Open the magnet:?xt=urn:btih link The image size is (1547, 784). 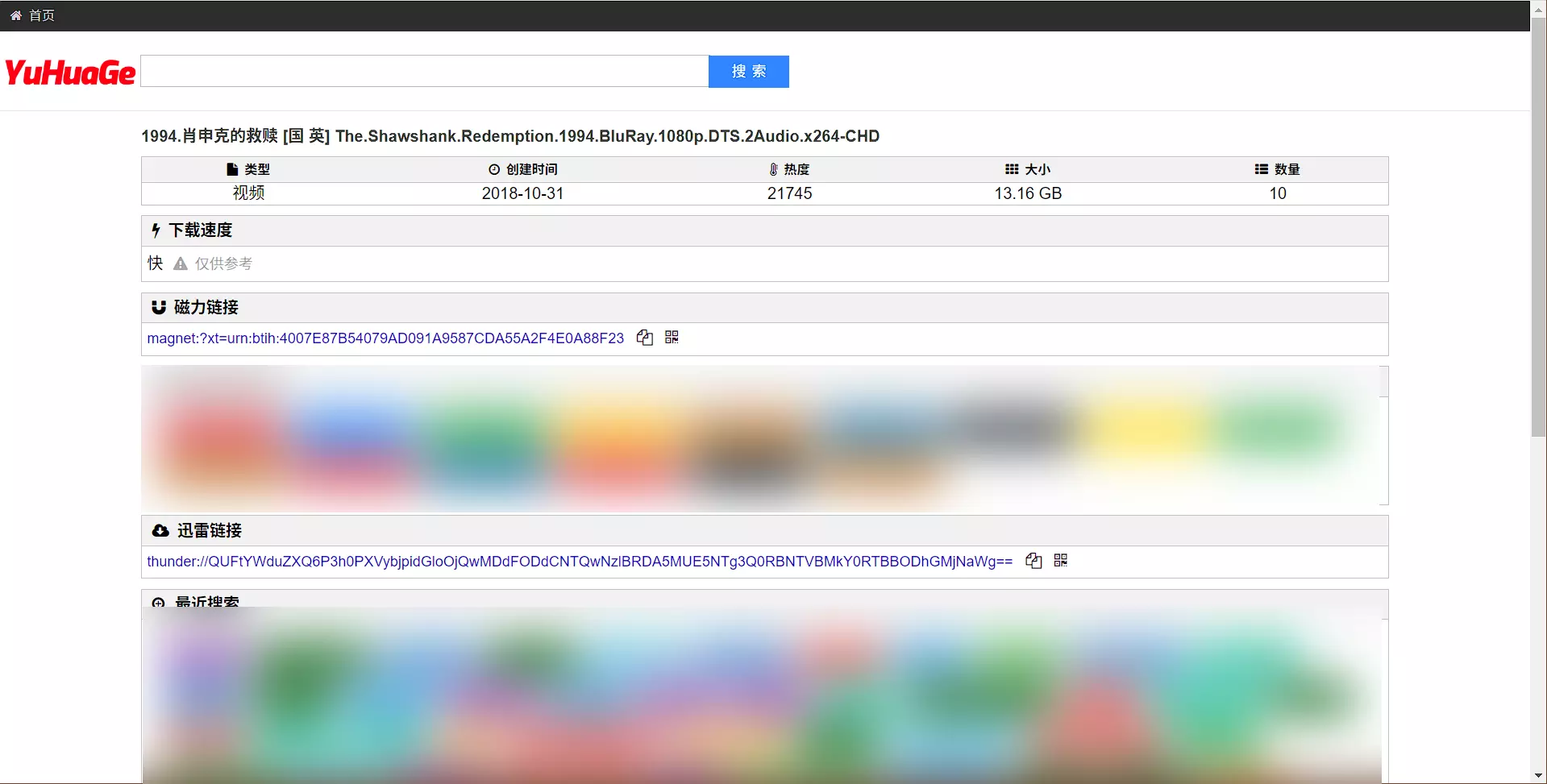(385, 338)
